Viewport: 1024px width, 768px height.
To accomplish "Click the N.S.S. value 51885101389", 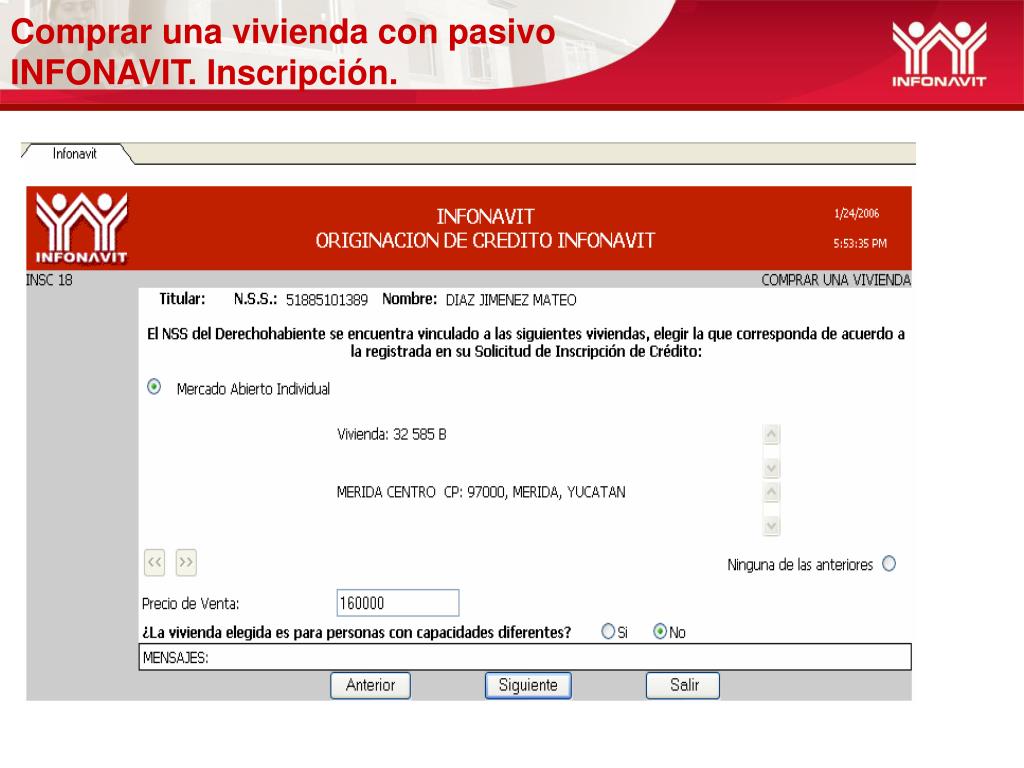I will tap(327, 300).
